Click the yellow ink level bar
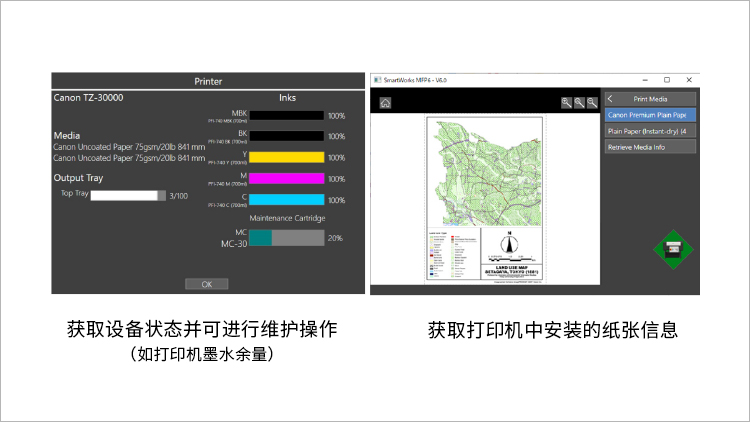Screen dimensions: 750x422 coord(287,157)
